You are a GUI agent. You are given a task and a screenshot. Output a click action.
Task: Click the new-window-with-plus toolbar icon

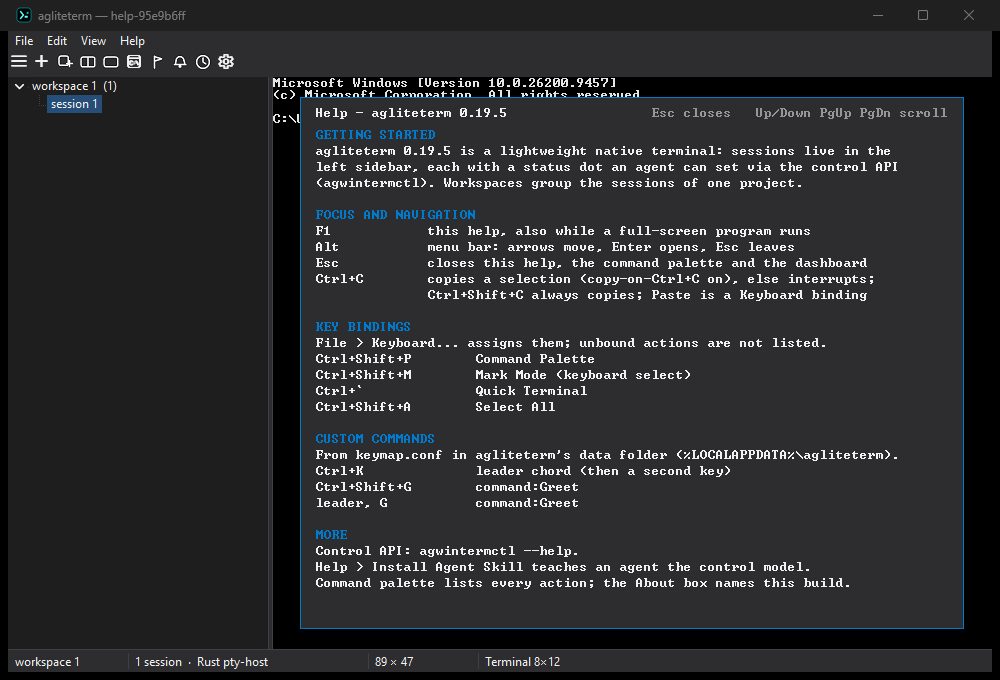pyautogui.click(x=64, y=61)
